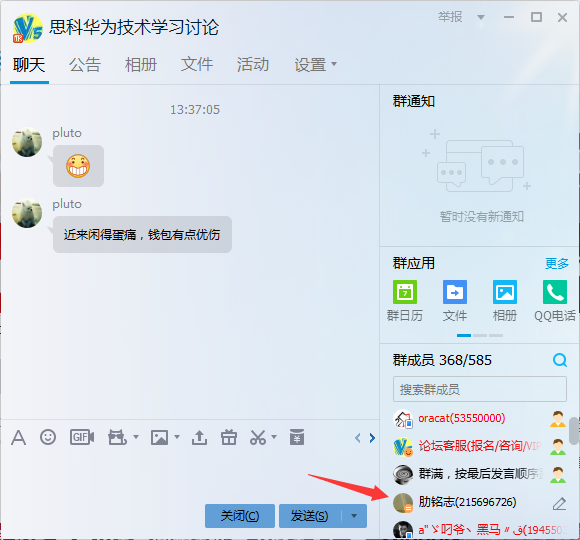Click the group title 思科华为技术学习讨论
This screenshot has width=580, height=540.
tap(134, 28)
